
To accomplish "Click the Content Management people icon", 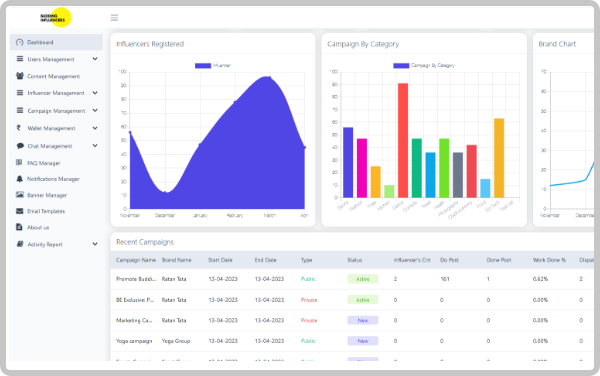I will (20, 76).
